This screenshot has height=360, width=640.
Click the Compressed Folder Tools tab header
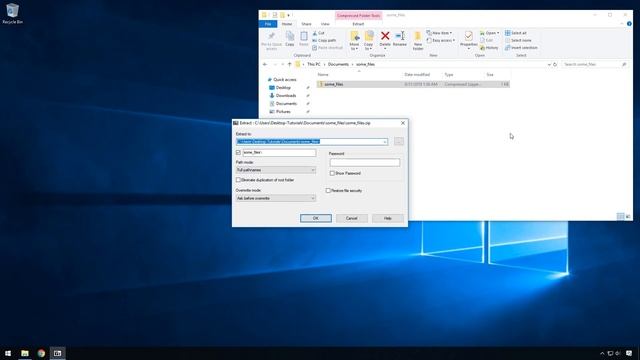359,16
